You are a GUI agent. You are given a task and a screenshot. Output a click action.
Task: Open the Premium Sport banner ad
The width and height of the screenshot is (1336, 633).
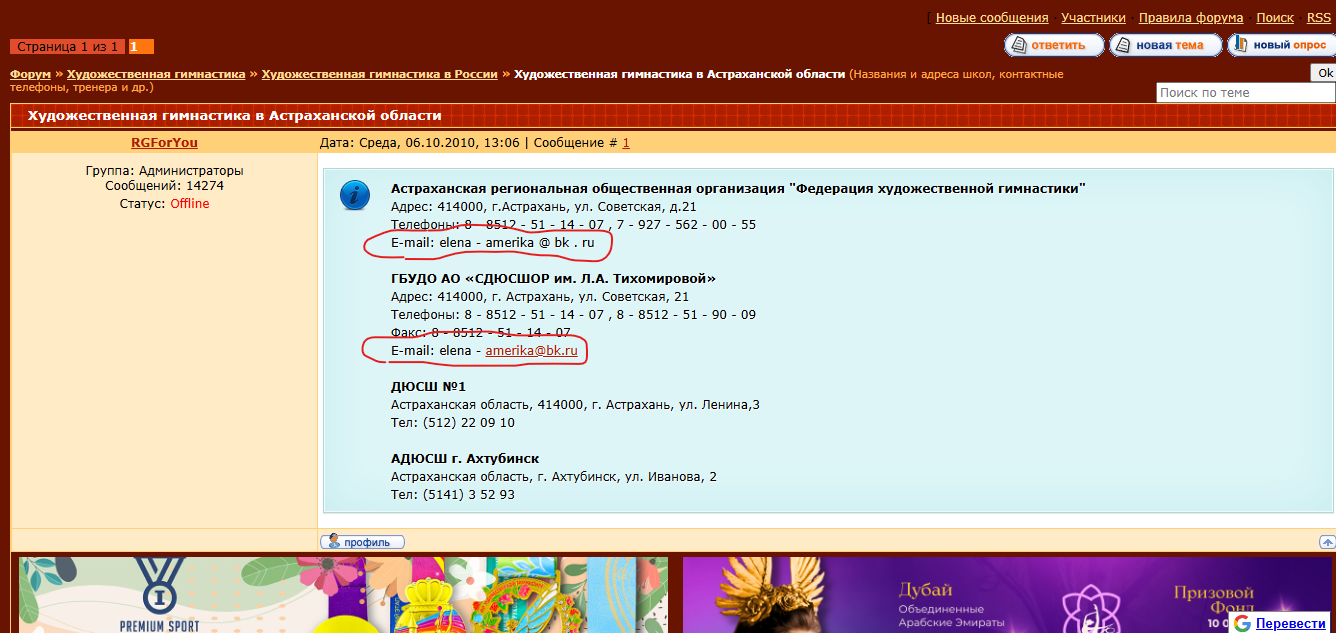pos(343,595)
